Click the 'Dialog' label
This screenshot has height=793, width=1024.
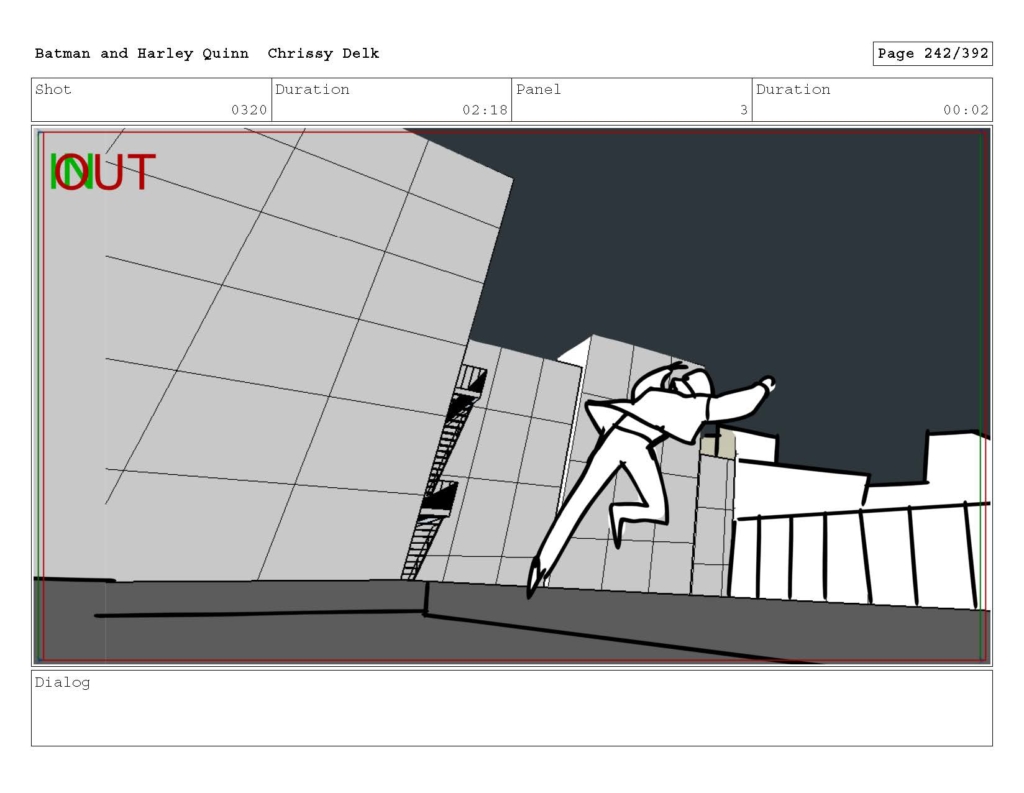62,683
